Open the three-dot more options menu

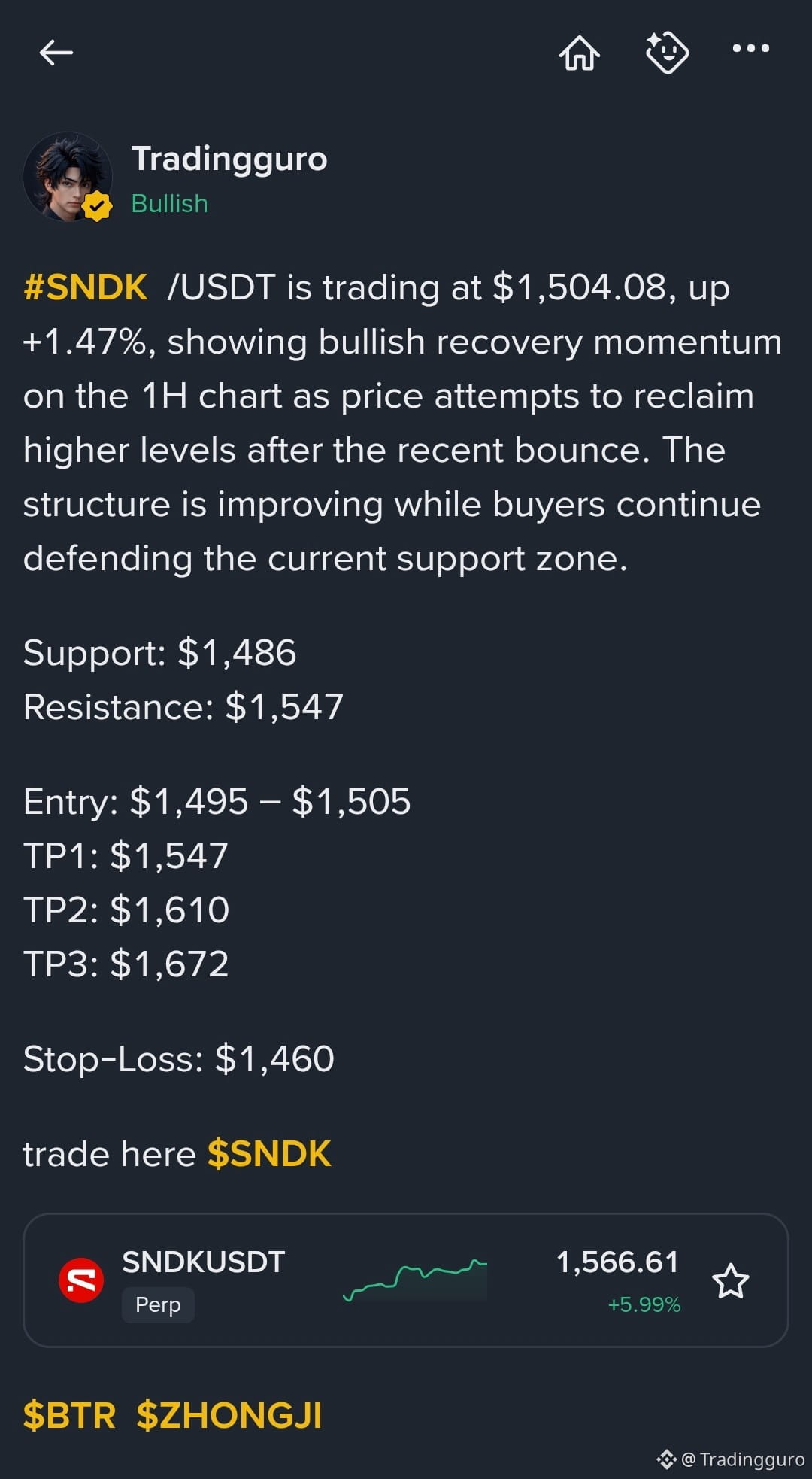[750, 48]
